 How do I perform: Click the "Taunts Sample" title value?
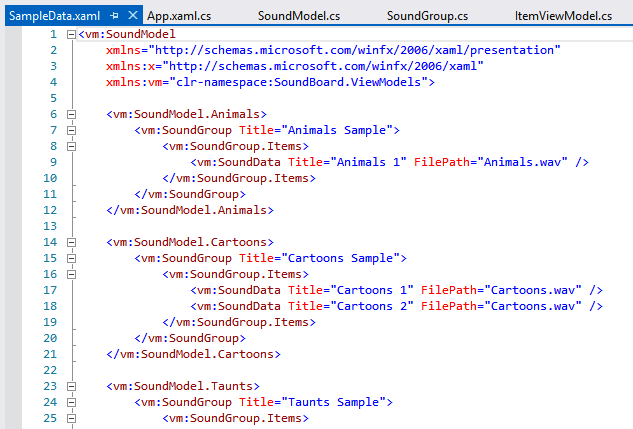[x=333, y=402]
